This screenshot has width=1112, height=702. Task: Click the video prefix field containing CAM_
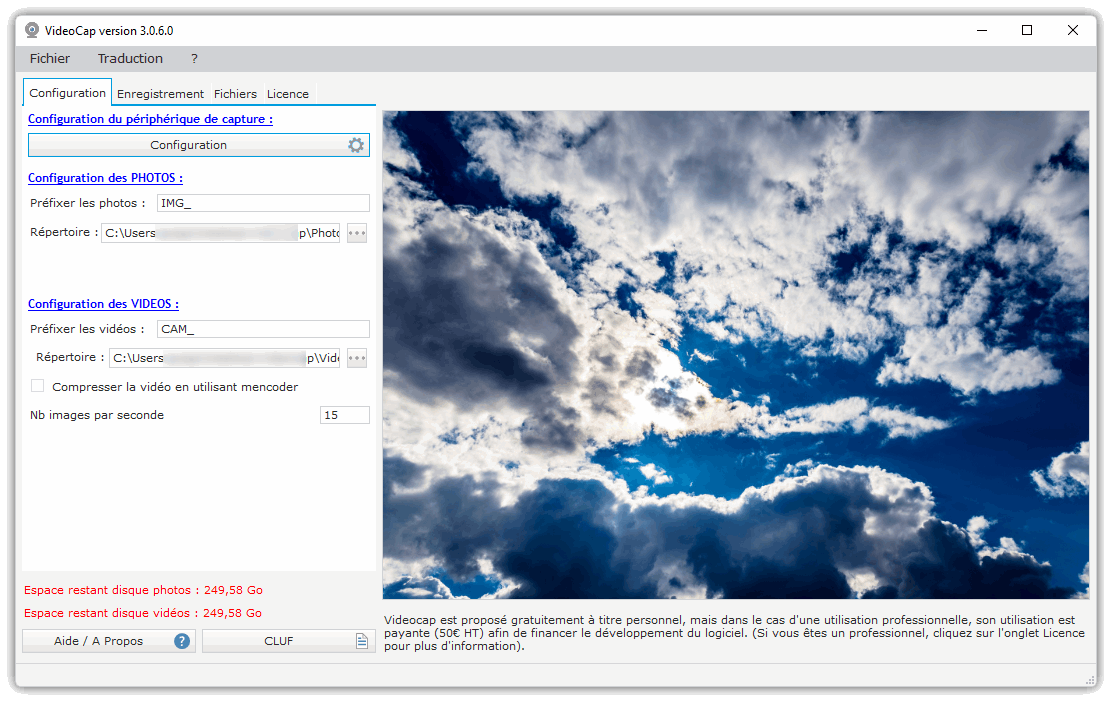coord(263,329)
